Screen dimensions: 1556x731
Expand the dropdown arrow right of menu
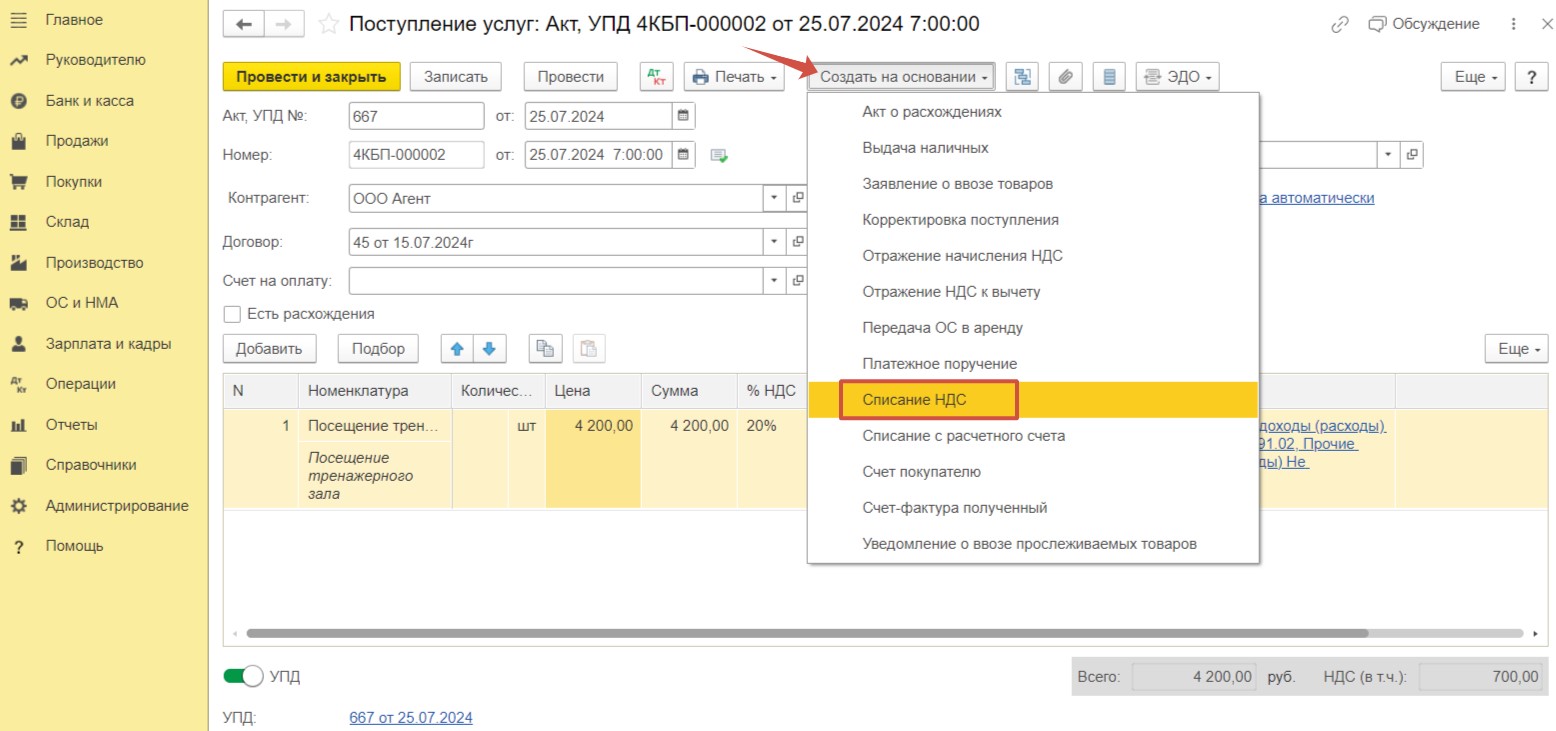point(1388,154)
